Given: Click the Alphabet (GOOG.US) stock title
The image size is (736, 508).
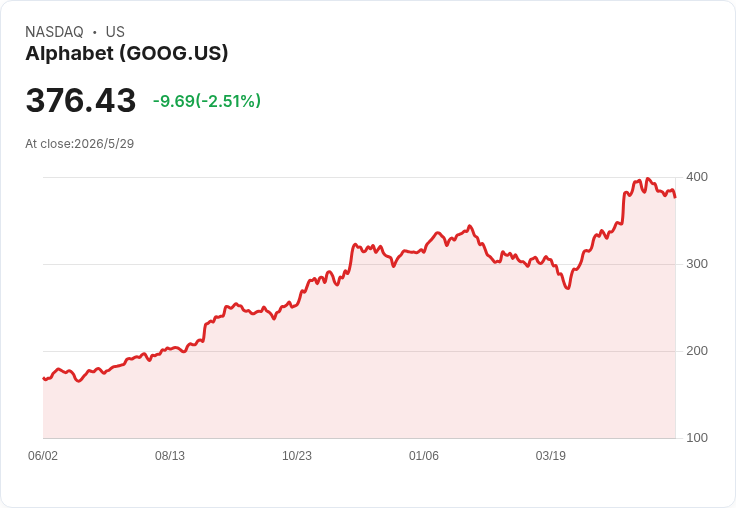Looking at the screenshot, I should (127, 54).
